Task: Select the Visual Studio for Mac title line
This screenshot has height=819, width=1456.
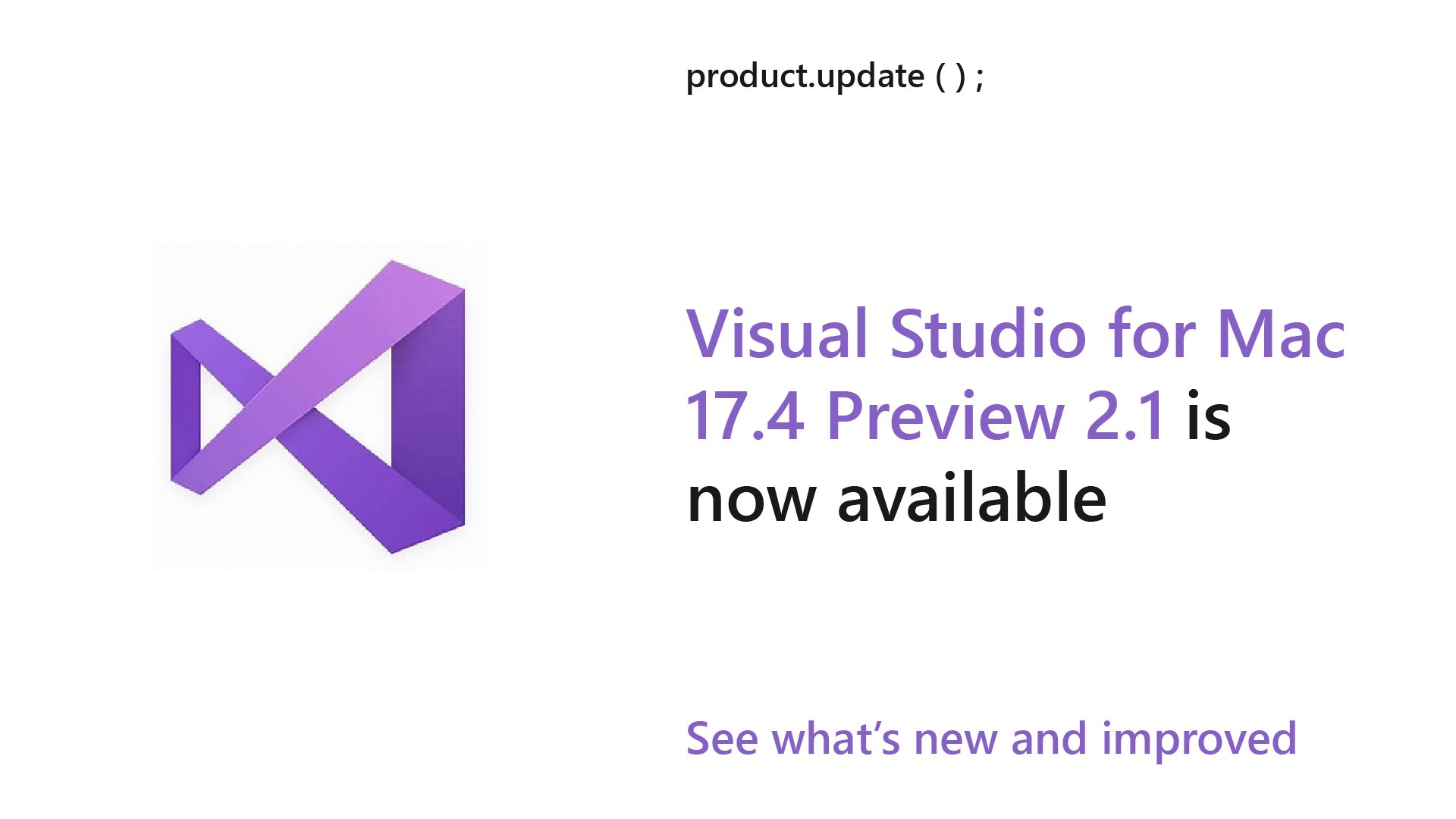Action: coord(1015,334)
